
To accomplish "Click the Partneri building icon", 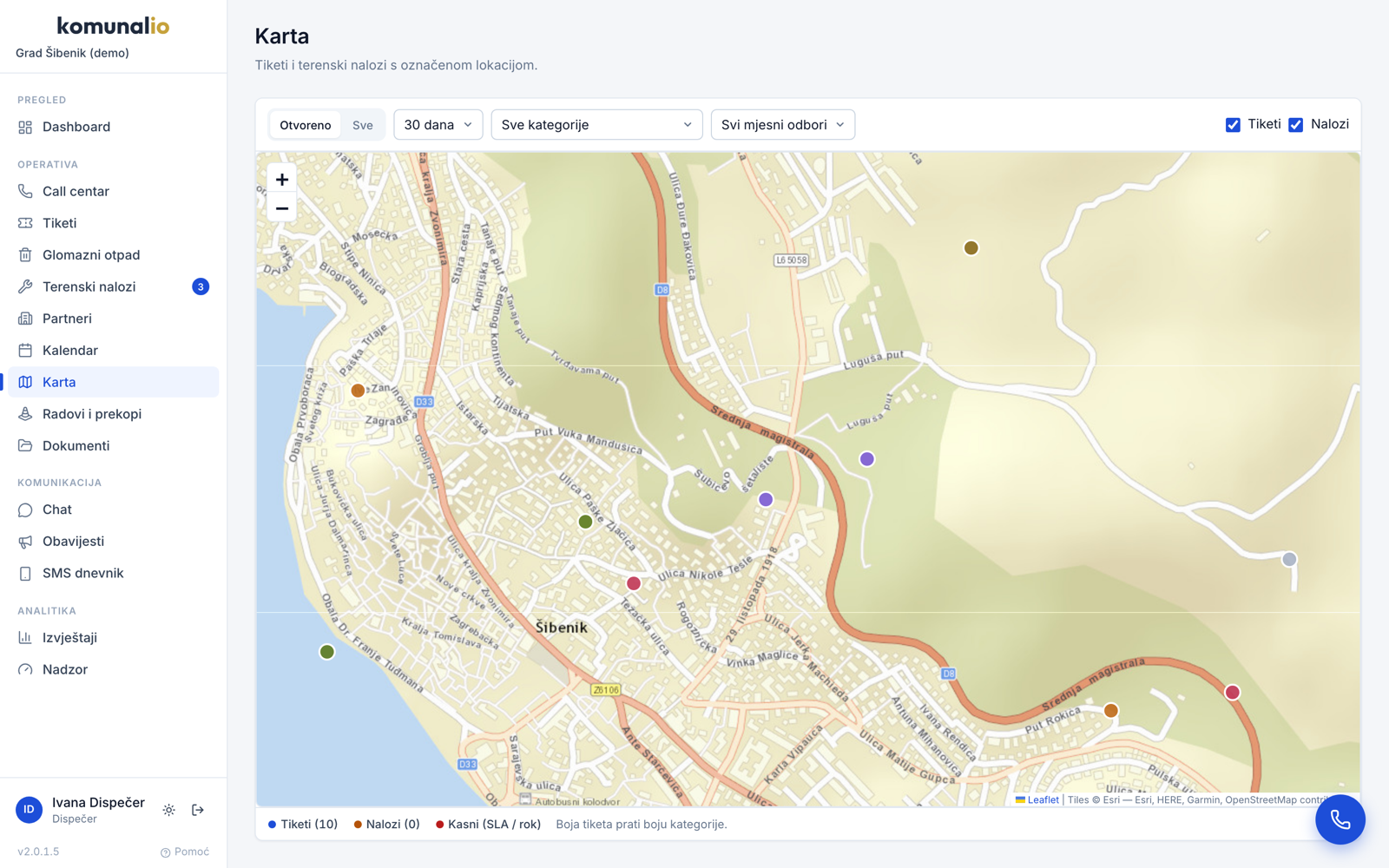I will [x=25, y=319].
